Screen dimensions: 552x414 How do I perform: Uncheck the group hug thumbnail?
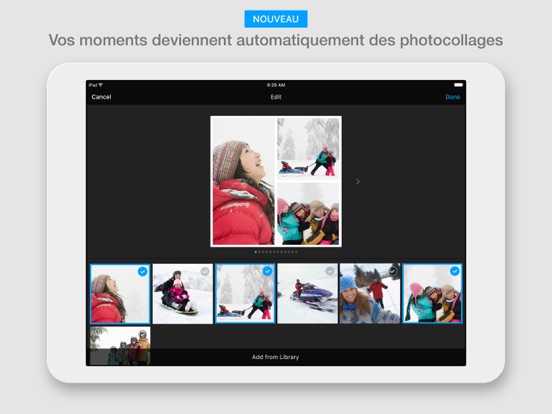[432, 294]
